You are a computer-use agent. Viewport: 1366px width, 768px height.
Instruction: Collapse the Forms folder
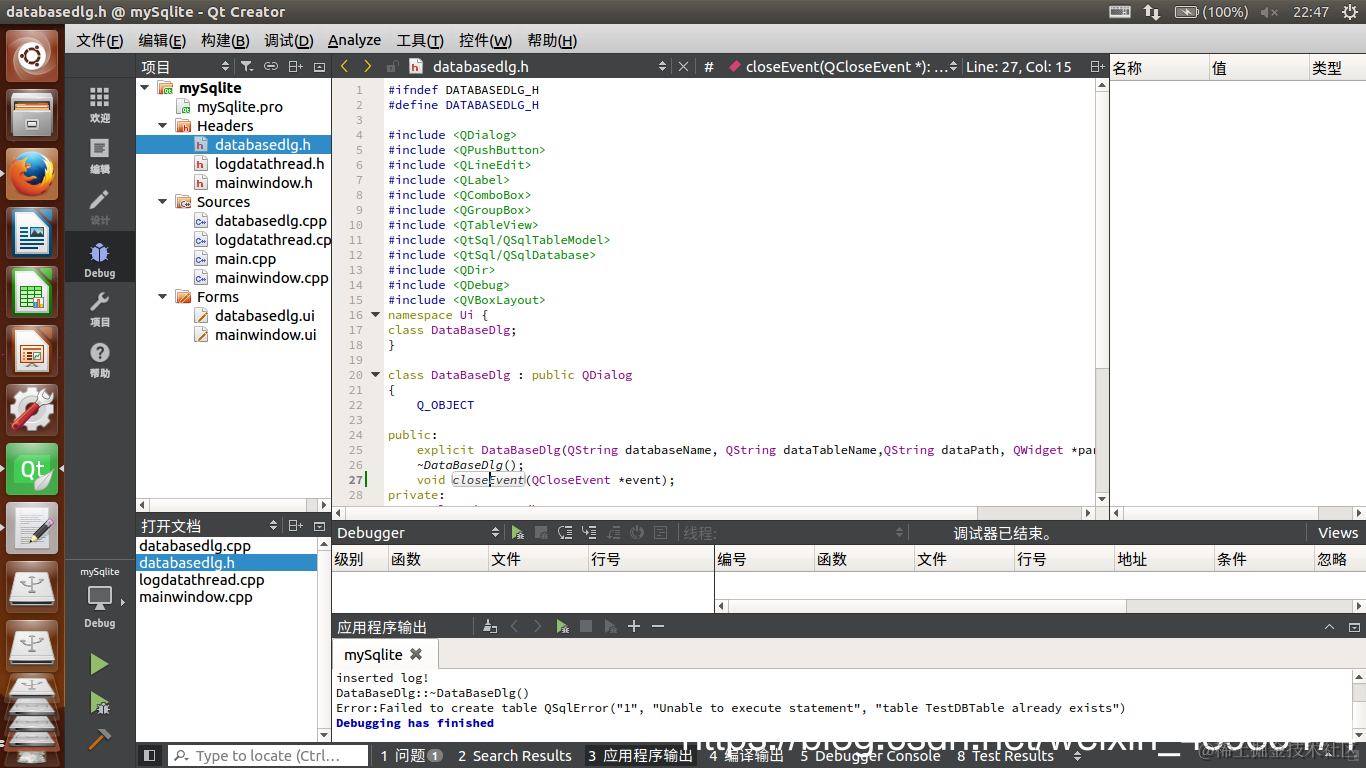coord(163,297)
